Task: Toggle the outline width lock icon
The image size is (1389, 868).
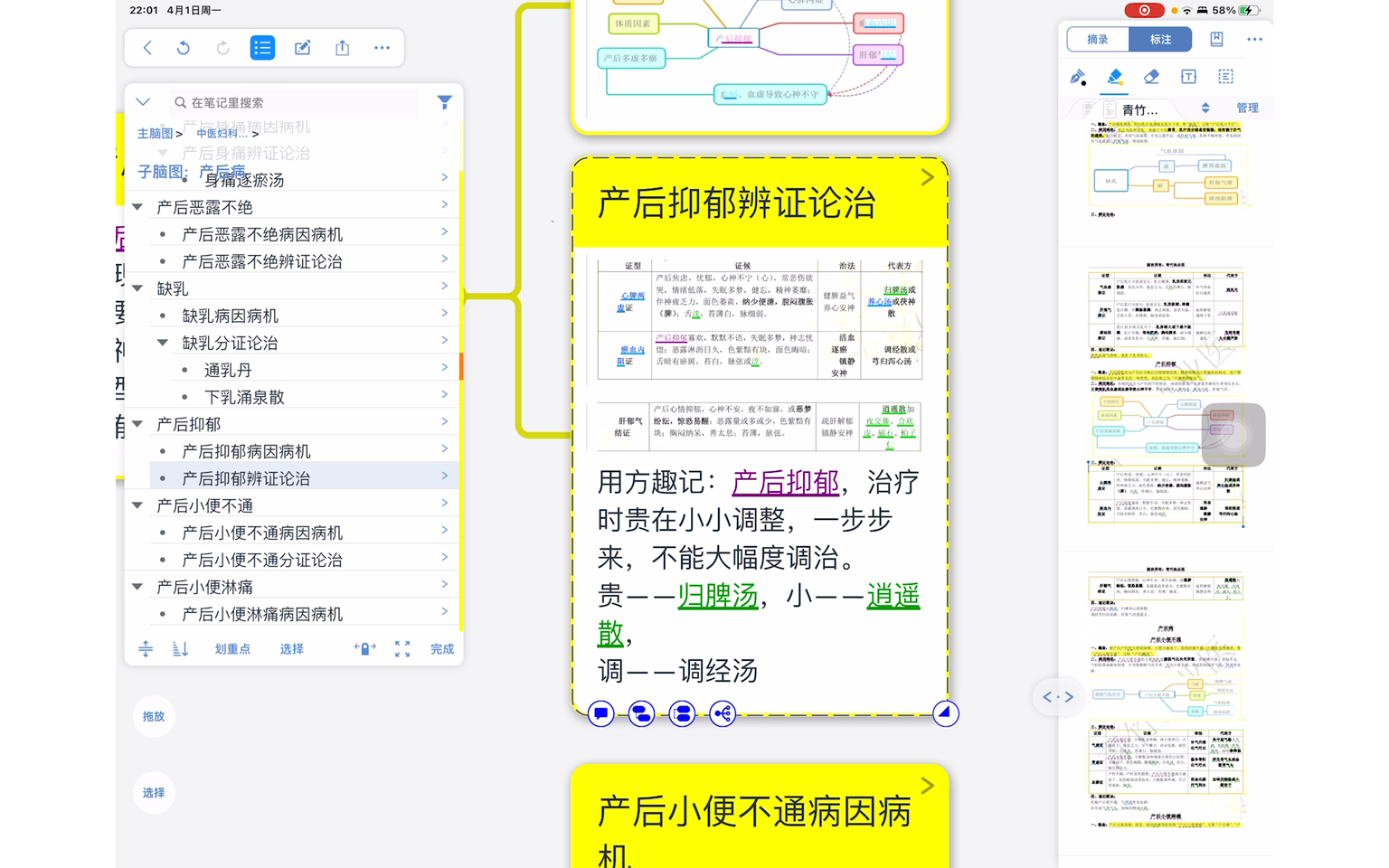Action: click(x=364, y=649)
